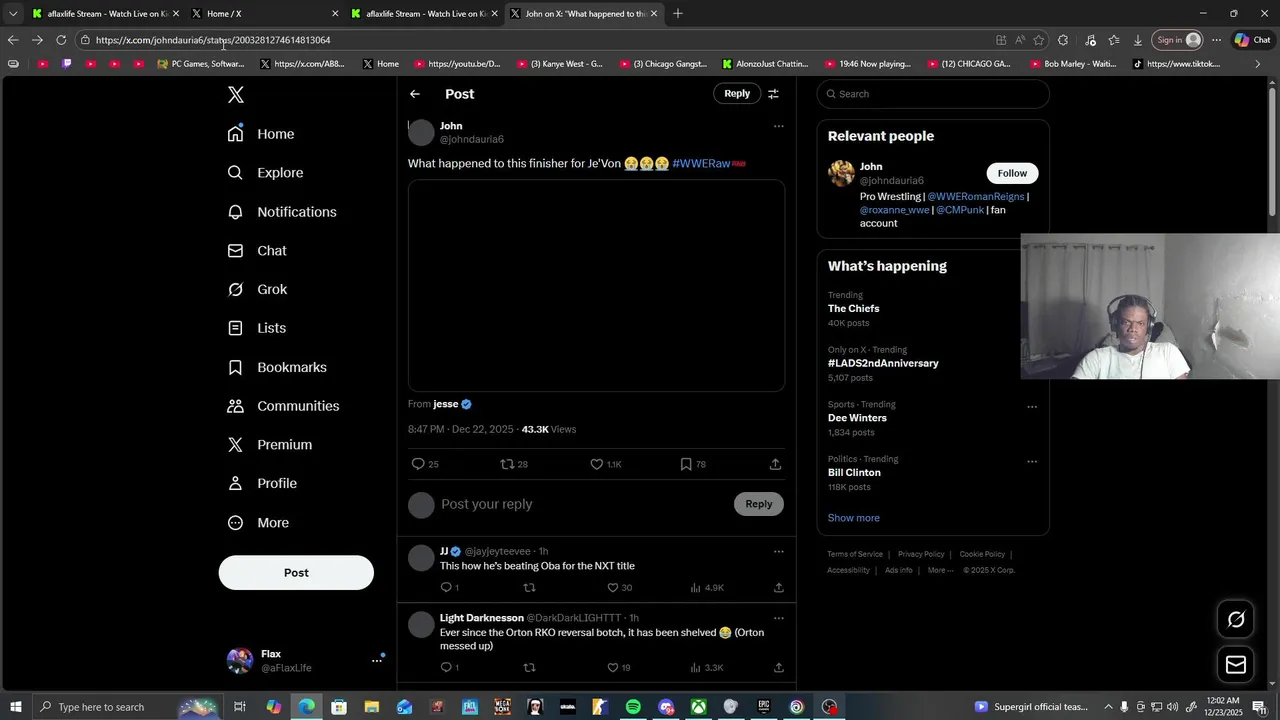Open Notifications in X sidebar
The width and height of the screenshot is (1280, 720).
click(x=282, y=212)
